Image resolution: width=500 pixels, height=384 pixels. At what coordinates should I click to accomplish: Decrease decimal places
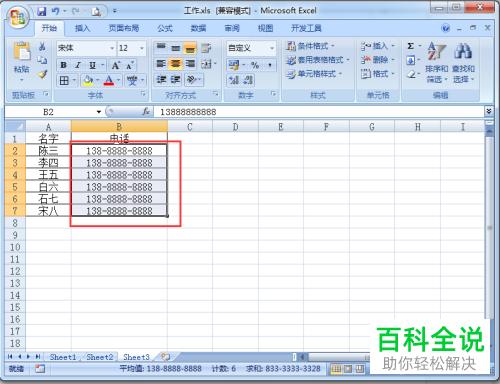click(248, 80)
